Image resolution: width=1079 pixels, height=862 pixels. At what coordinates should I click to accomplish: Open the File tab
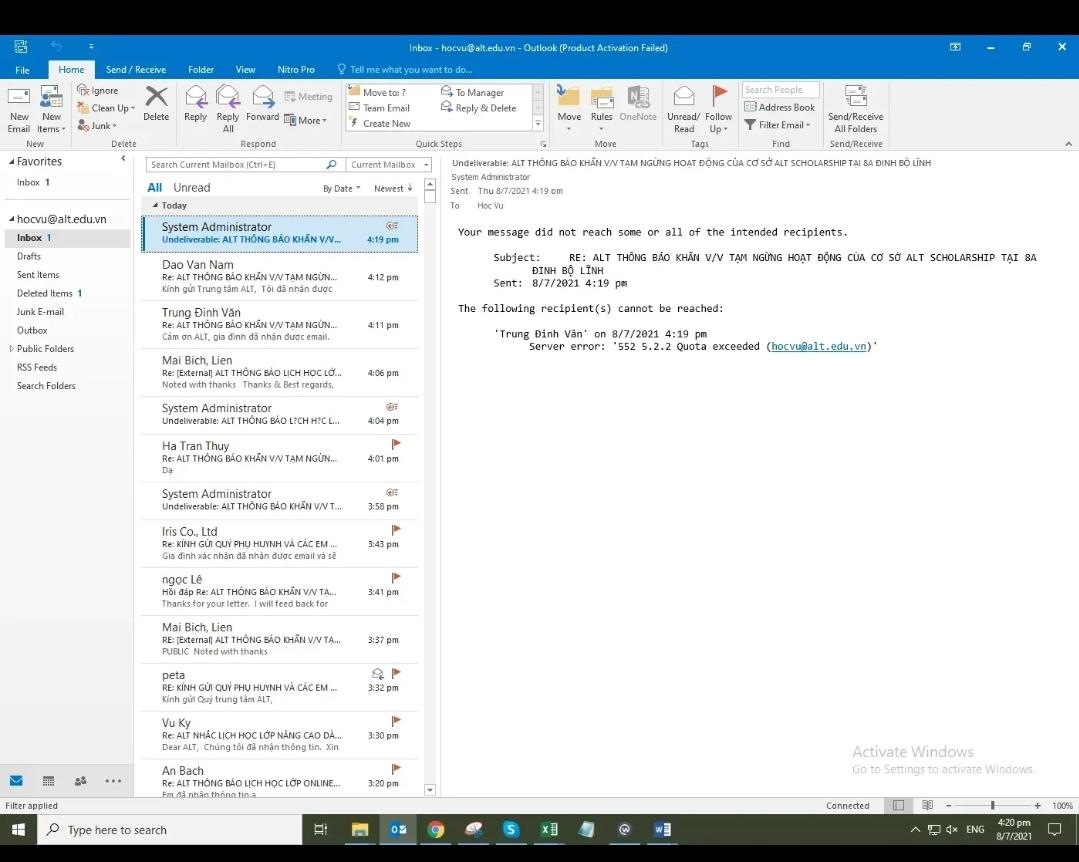click(23, 69)
